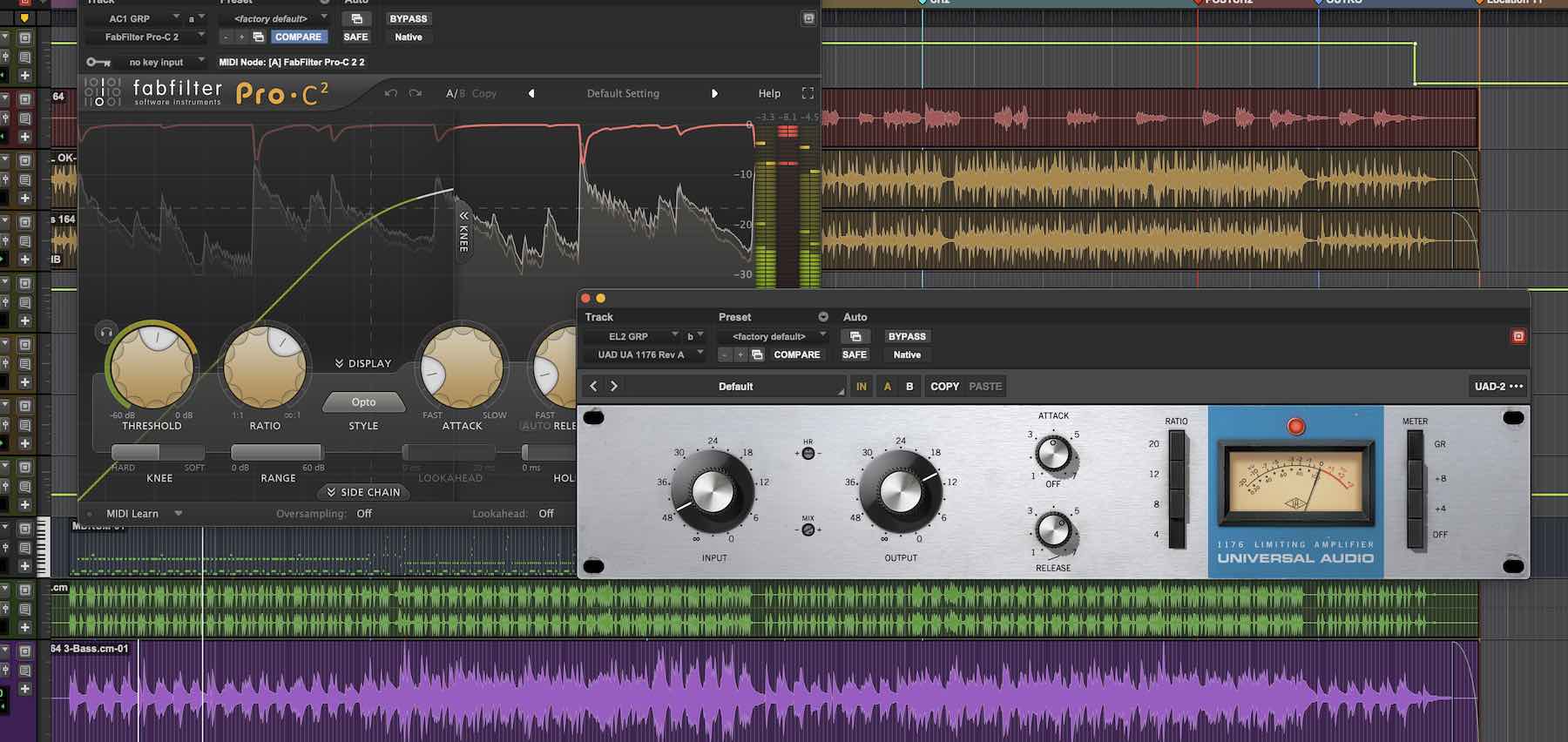The width and height of the screenshot is (1568, 742).
Task: Open the Opto style selector
Action: (364, 402)
